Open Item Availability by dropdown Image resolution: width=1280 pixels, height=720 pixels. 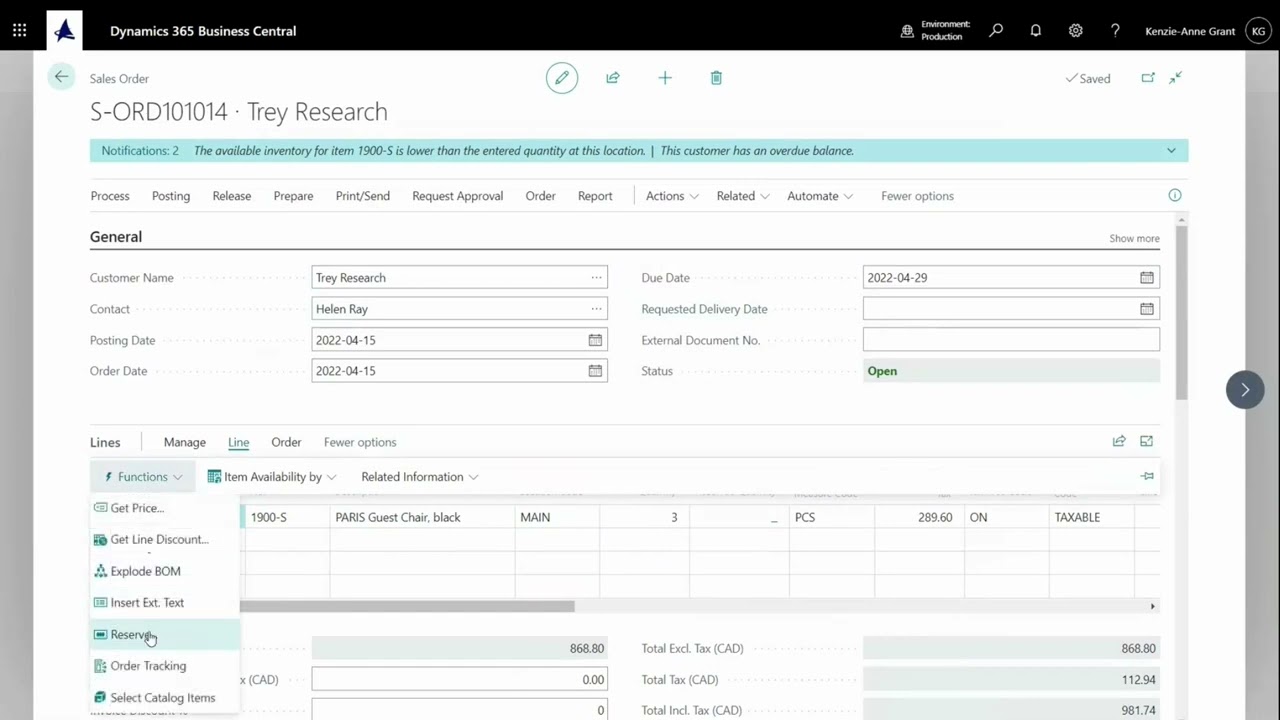pyautogui.click(x=272, y=477)
